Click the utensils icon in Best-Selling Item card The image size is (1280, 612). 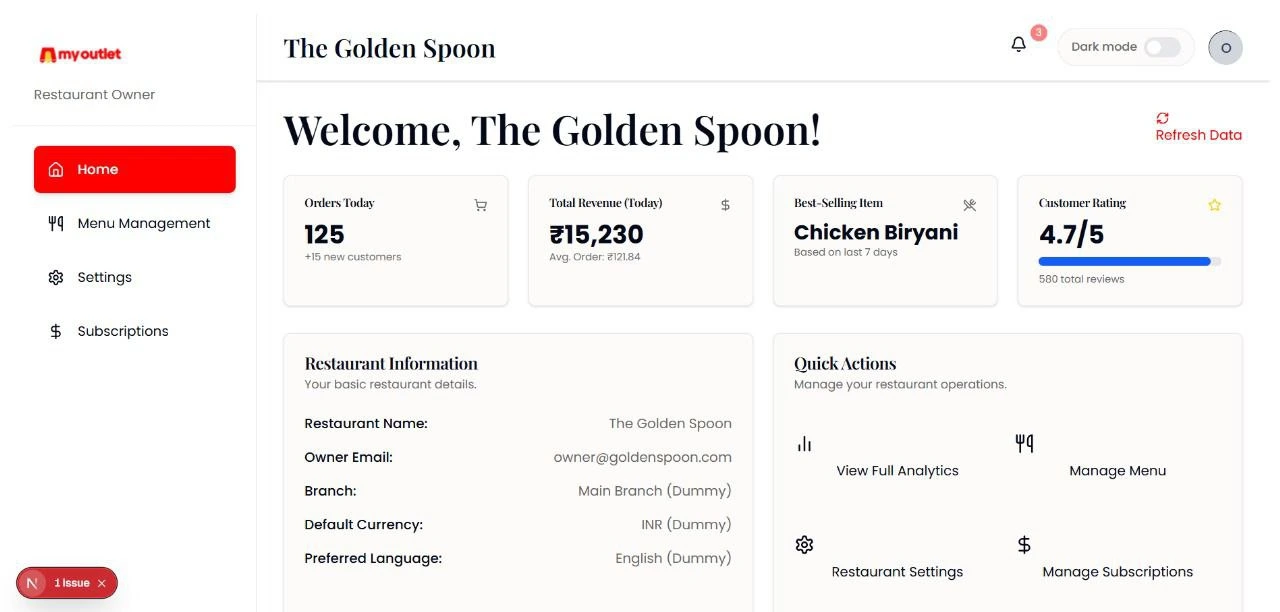click(969, 205)
